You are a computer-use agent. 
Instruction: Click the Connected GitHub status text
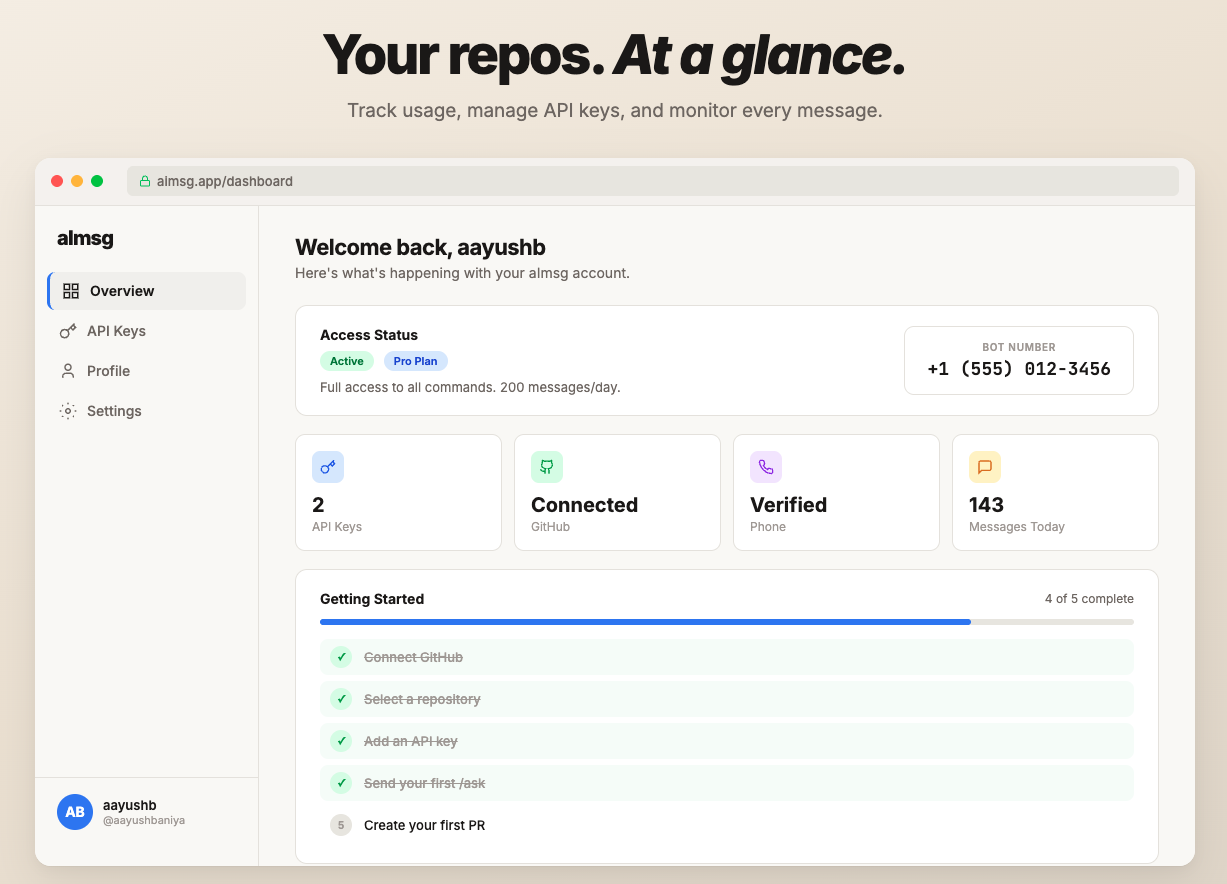[585, 505]
